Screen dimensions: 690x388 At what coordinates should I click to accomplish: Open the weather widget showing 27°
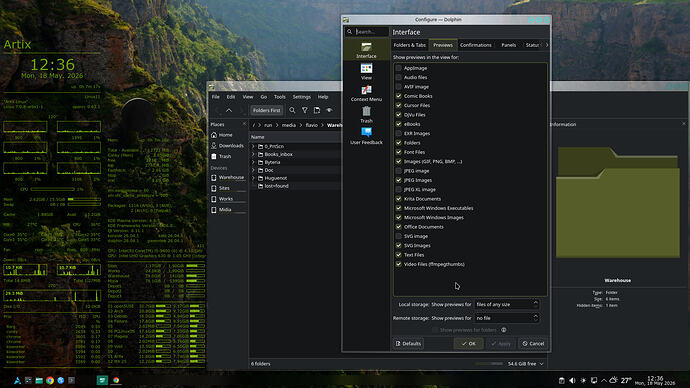coord(620,381)
